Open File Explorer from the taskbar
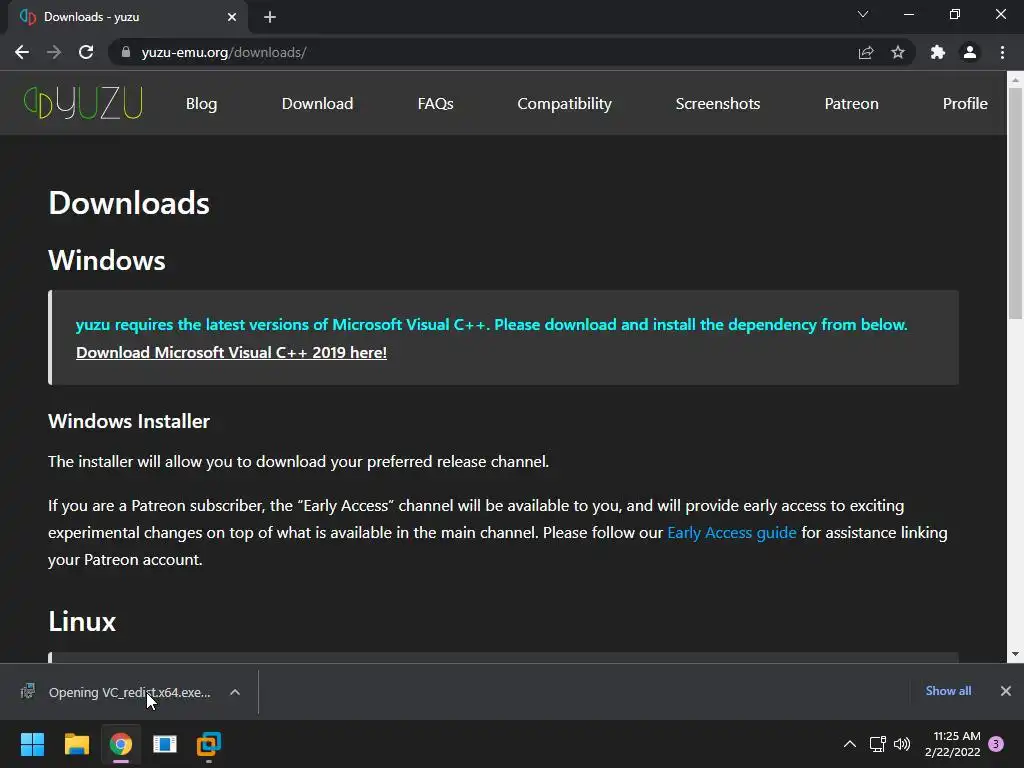 click(x=76, y=744)
